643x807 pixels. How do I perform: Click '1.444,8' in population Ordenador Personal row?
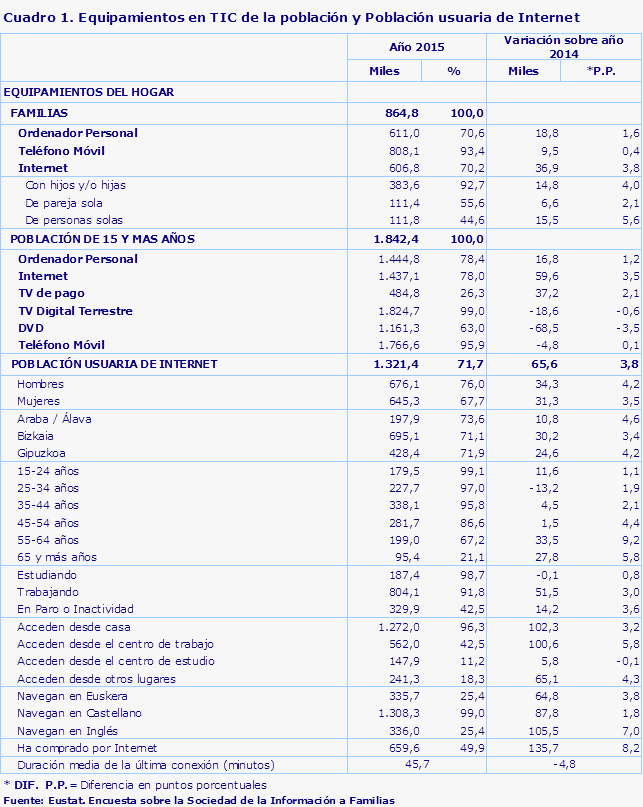click(x=399, y=259)
